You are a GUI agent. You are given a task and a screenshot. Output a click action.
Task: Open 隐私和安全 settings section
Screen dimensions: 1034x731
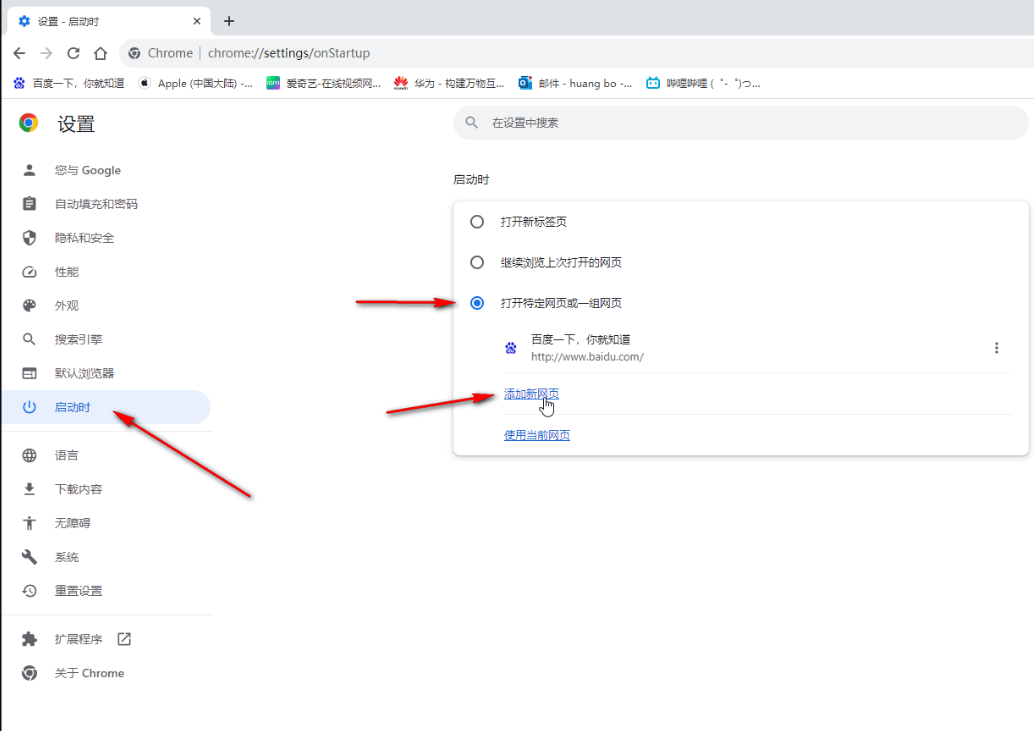coord(106,238)
